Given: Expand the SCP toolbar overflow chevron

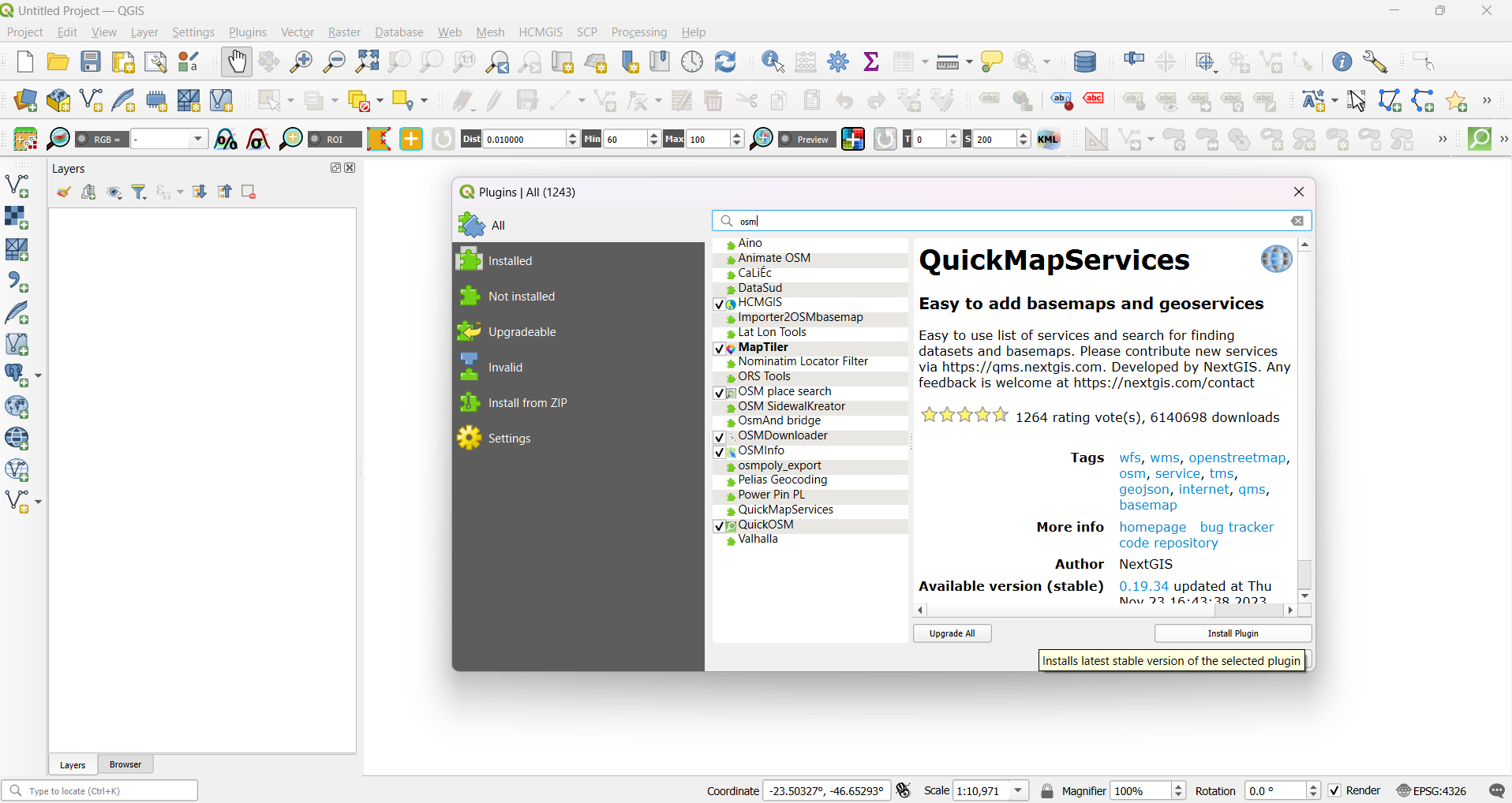Looking at the screenshot, I should [x=1443, y=140].
